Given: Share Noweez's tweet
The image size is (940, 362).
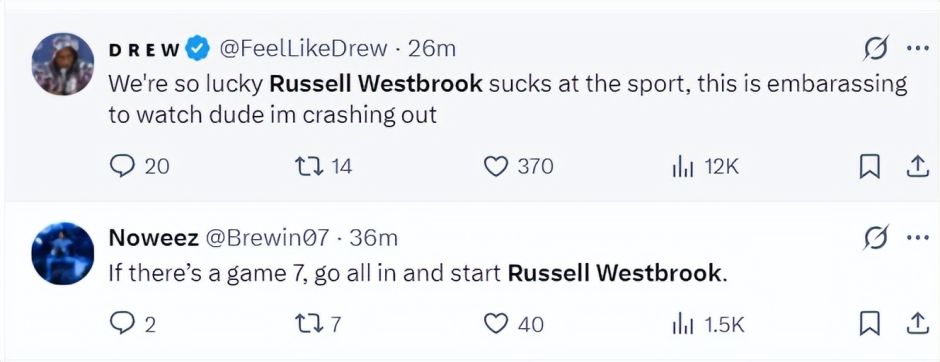Looking at the screenshot, I should coord(914,324).
